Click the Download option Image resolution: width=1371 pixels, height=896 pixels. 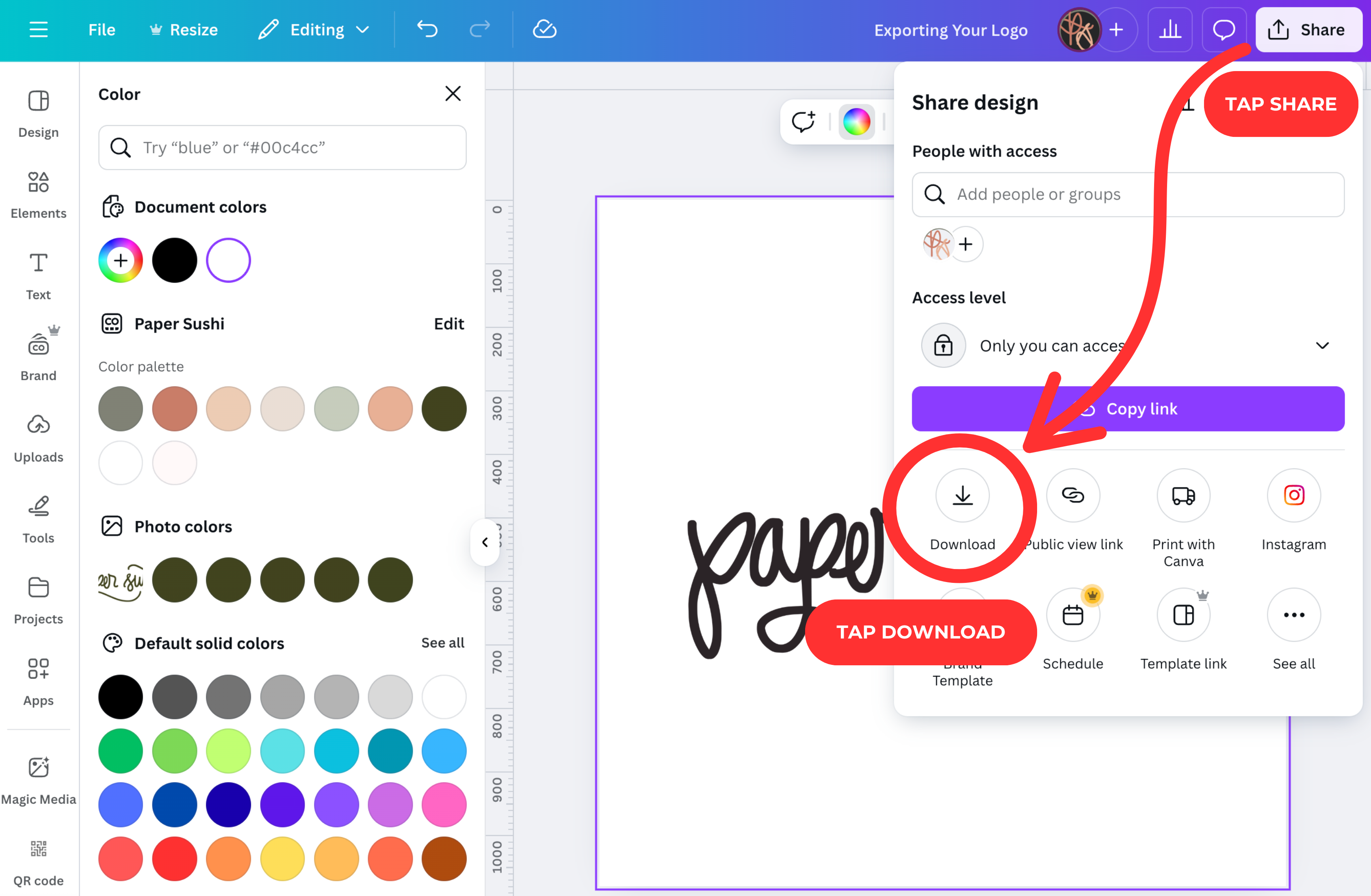point(962,510)
